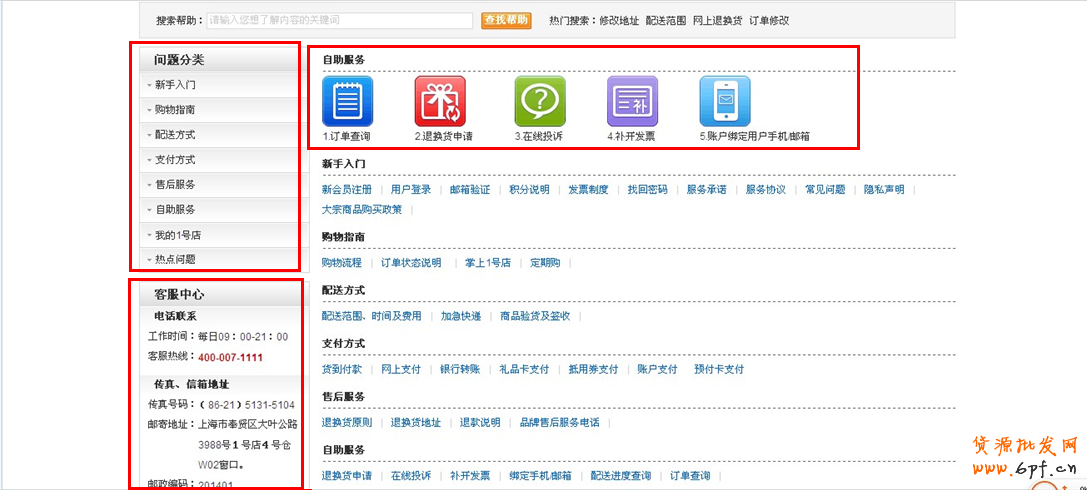Open the 货到付款 payment link
The image size is (1087, 490).
341,369
